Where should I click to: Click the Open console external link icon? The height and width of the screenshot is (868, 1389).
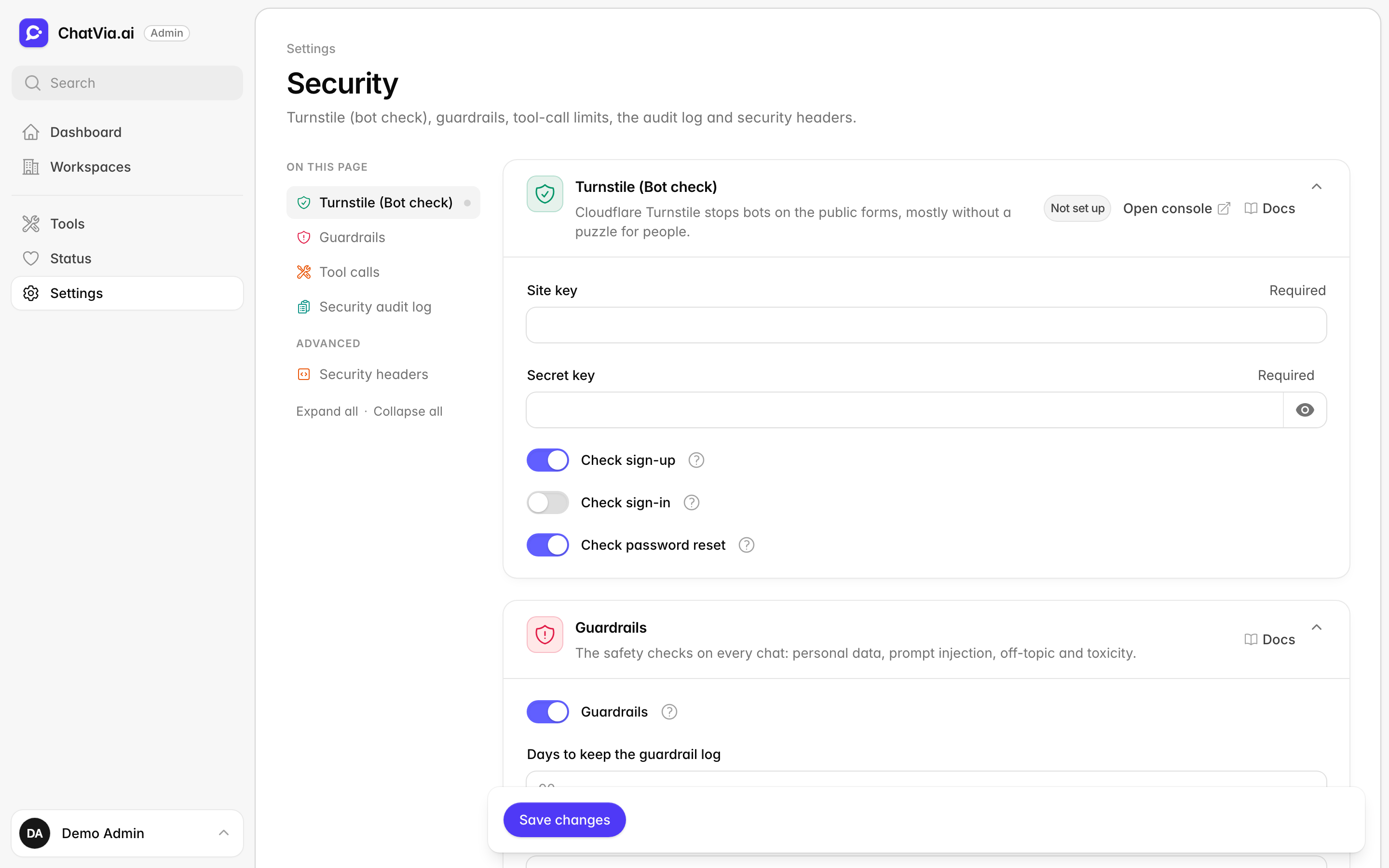point(1224,208)
